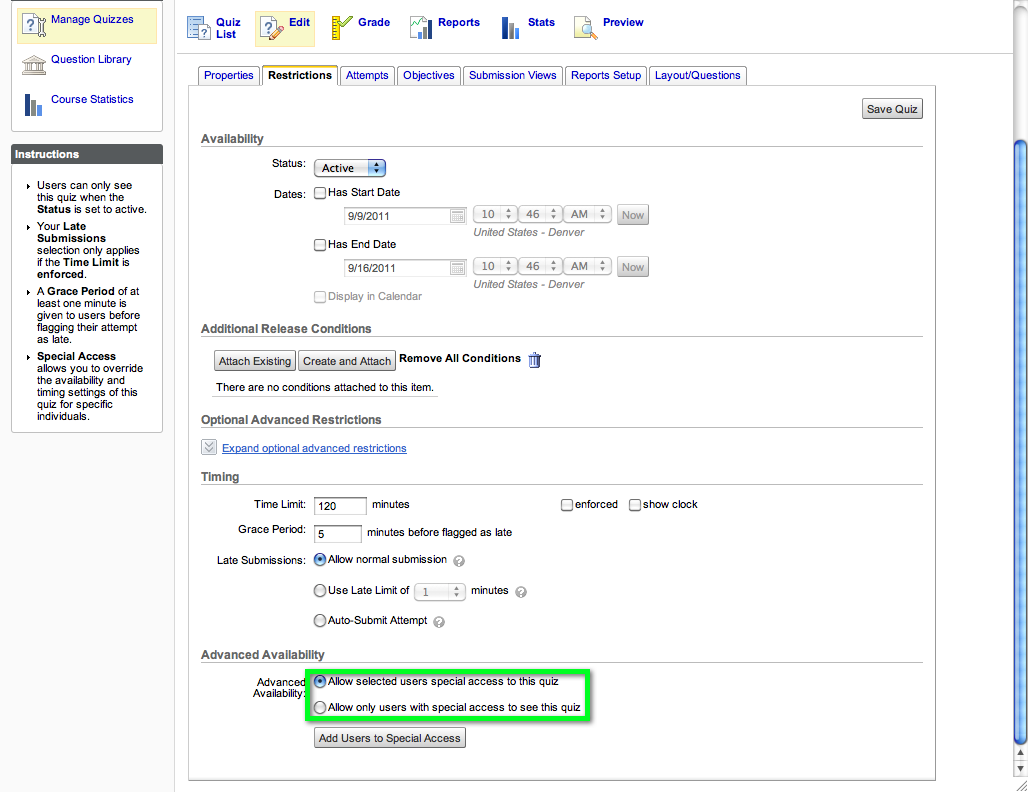
Task: Open the end date AM/PM selector
Action: [x=588, y=266]
